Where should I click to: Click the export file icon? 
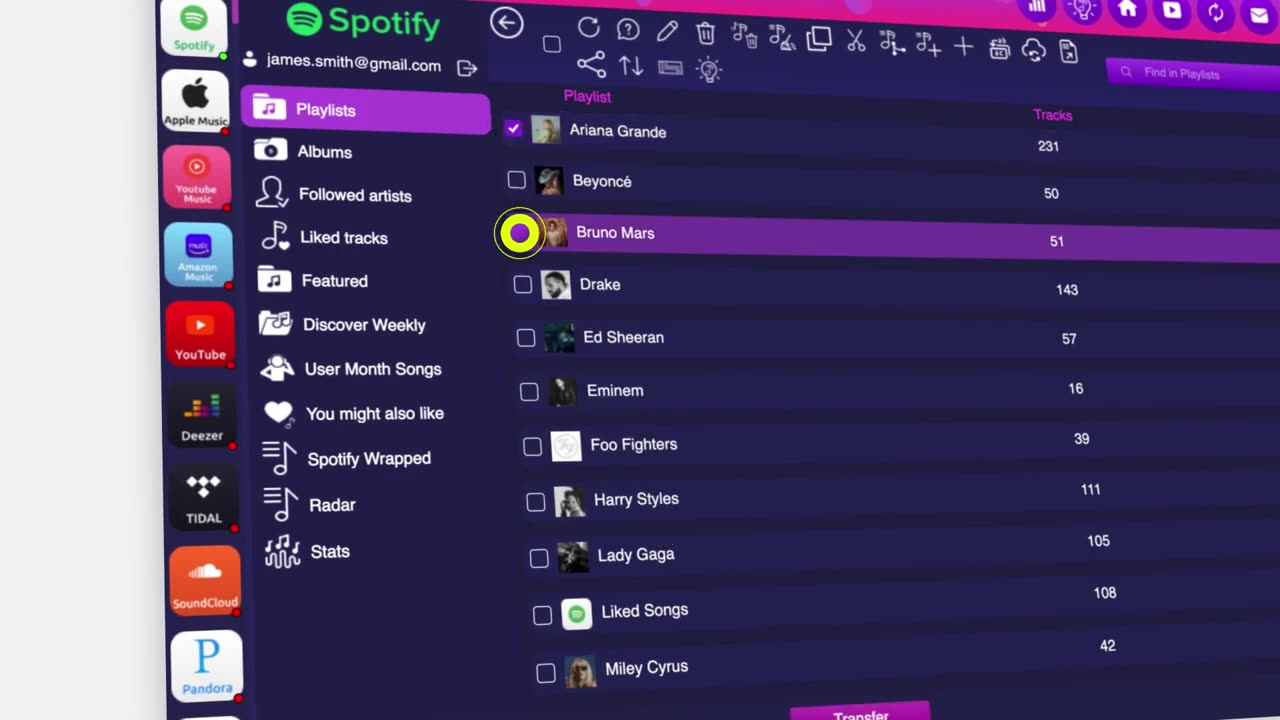[1069, 51]
